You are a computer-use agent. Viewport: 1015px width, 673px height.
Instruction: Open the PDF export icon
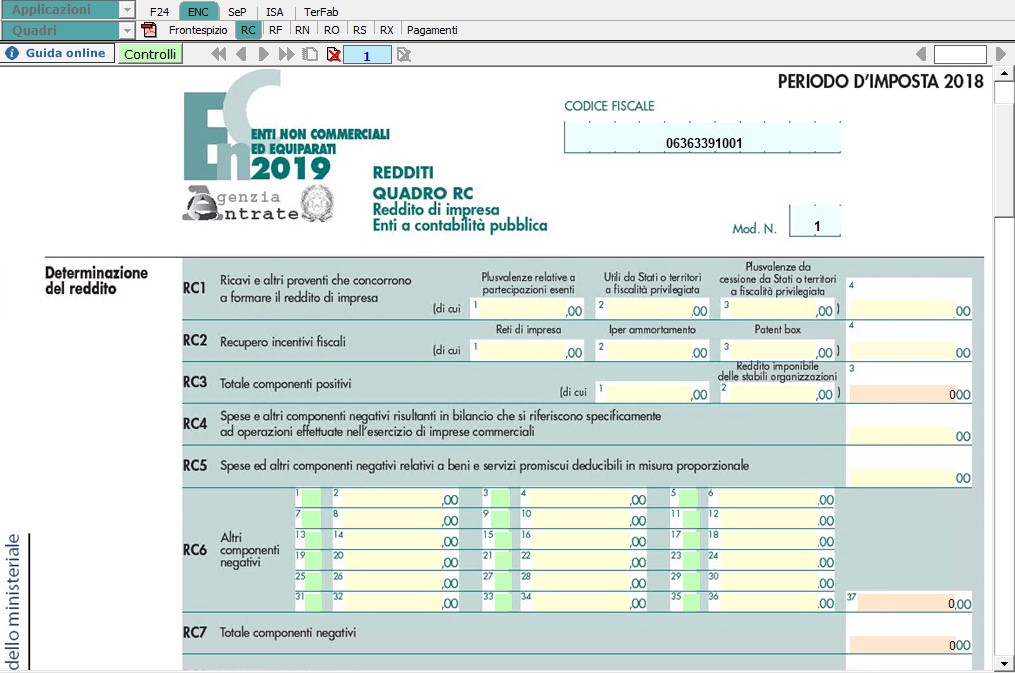click(x=149, y=30)
